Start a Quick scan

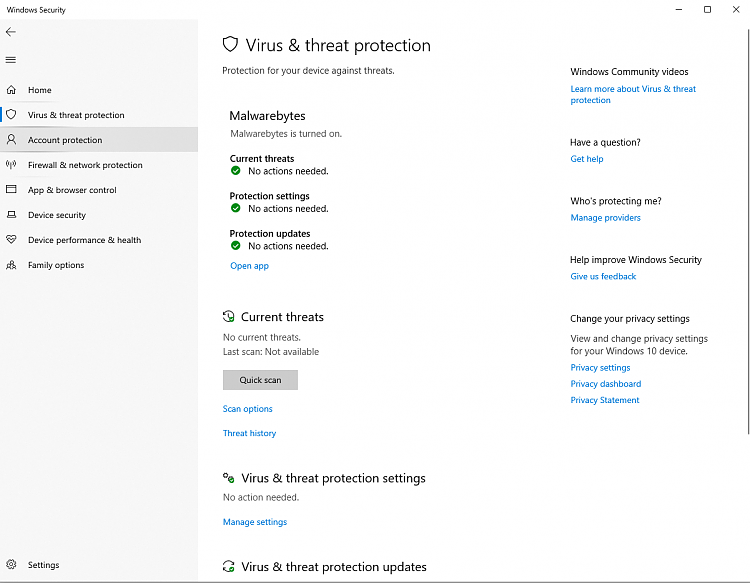tap(260, 380)
